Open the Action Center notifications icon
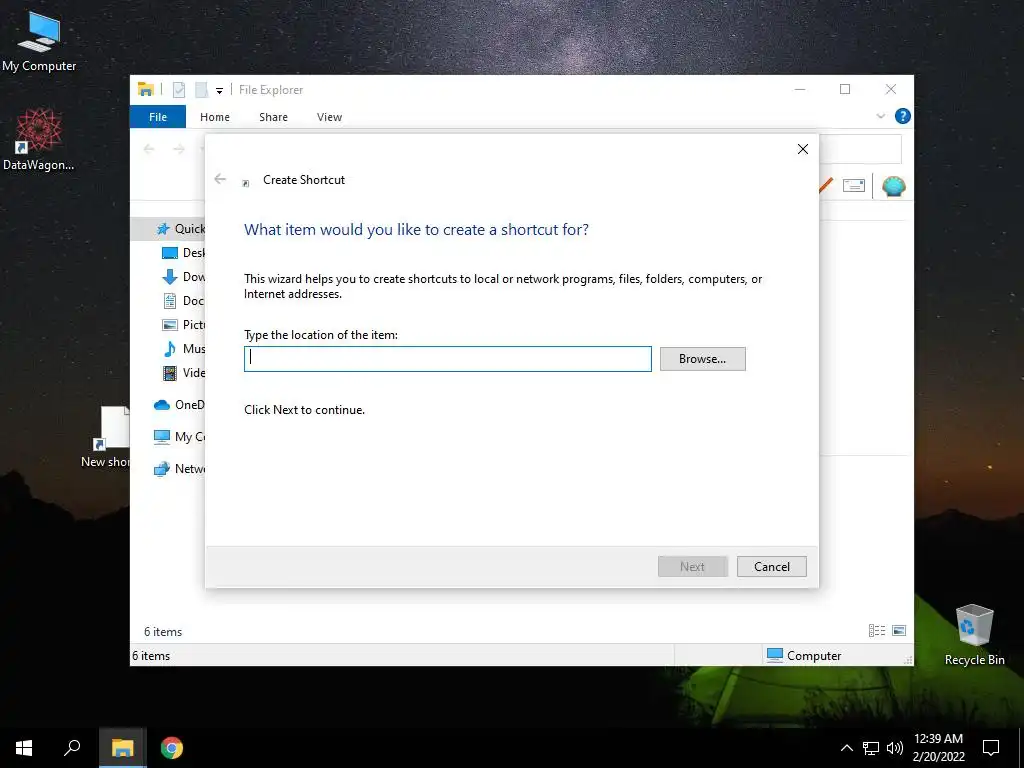Image resolution: width=1024 pixels, height=768 pixels. point(991,748)
